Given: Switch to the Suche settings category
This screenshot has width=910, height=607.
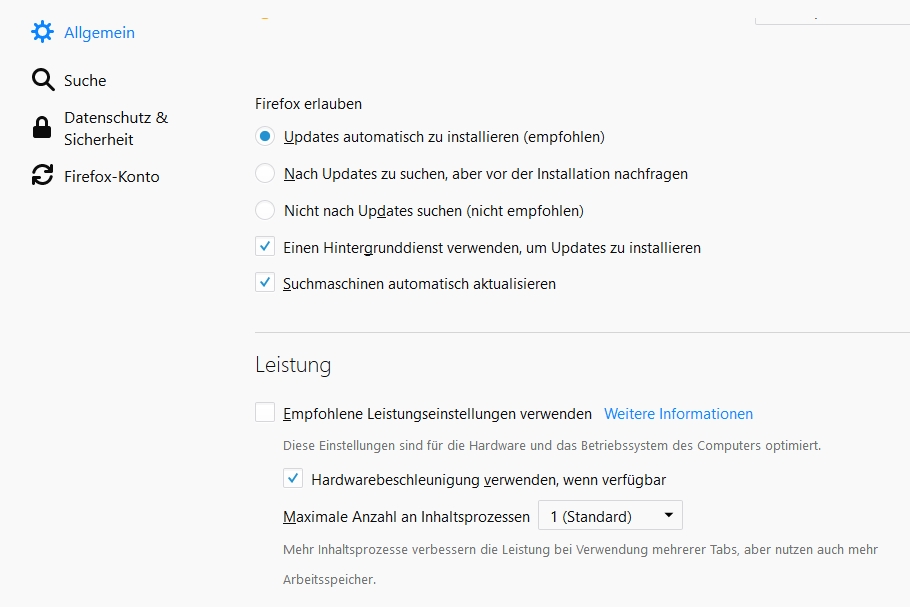Looking at the screenshot, I should coord(85,80).
